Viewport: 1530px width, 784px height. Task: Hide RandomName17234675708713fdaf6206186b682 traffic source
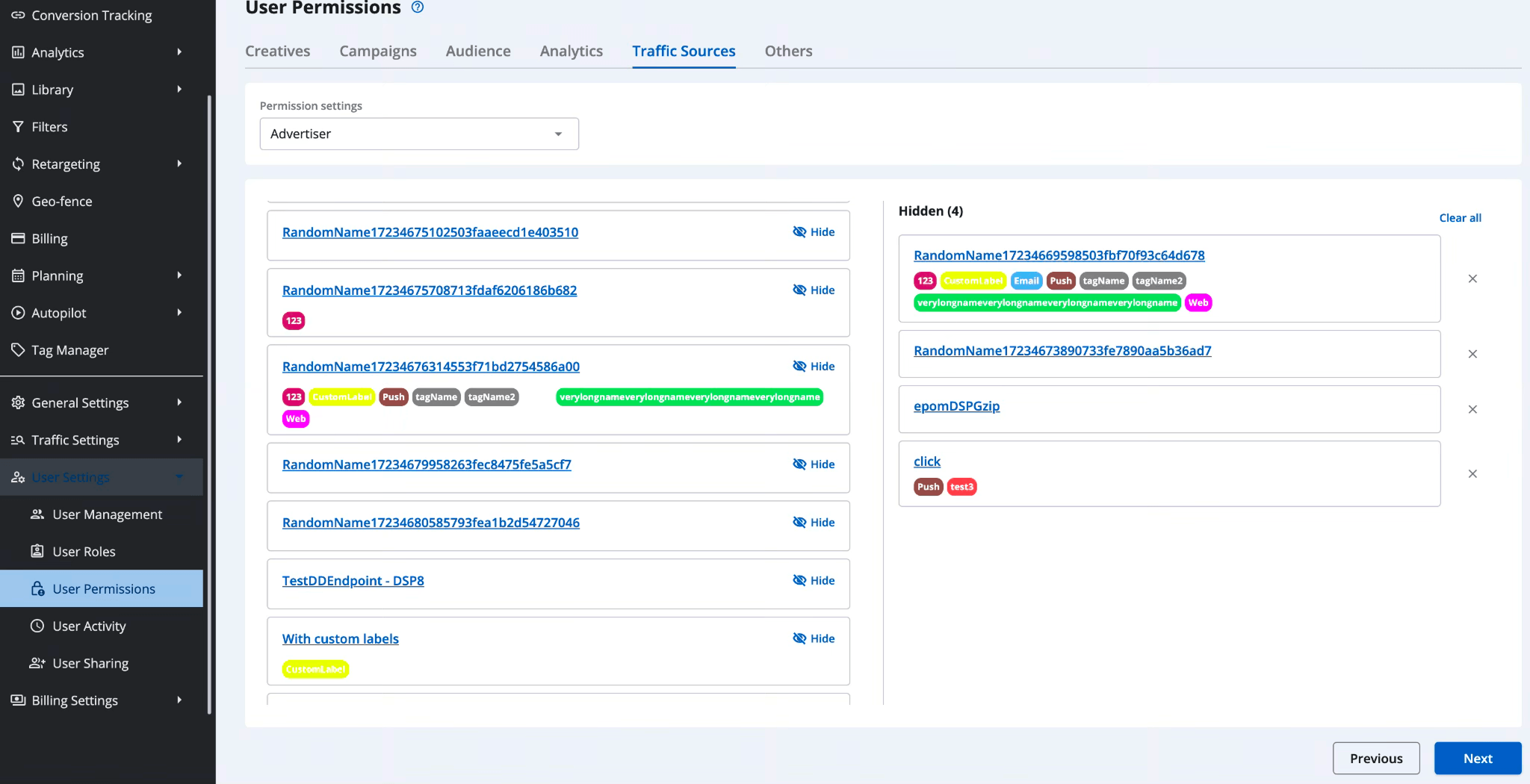(814, 290)
